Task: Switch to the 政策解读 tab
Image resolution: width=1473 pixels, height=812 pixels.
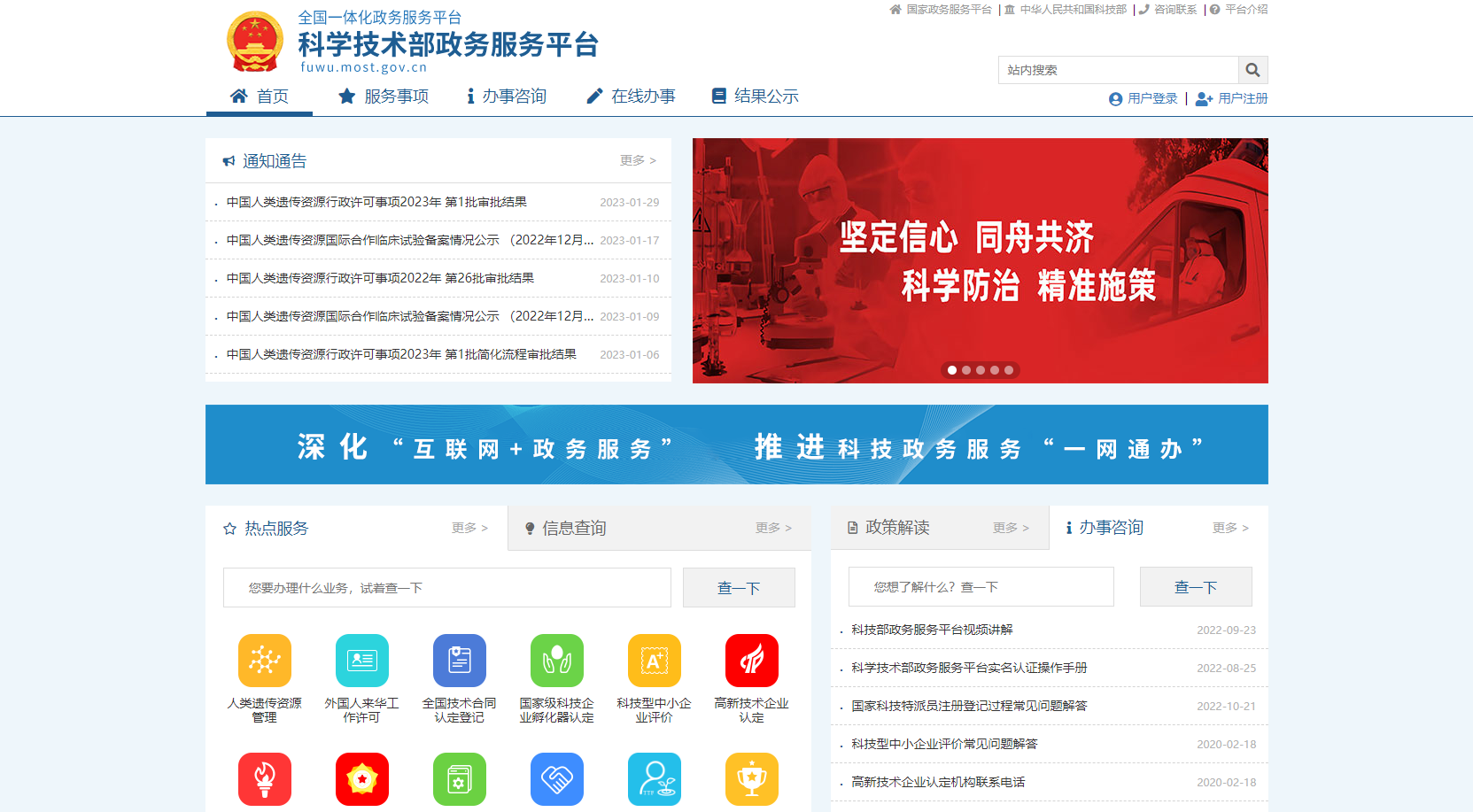Action: (x=897, y=528)
